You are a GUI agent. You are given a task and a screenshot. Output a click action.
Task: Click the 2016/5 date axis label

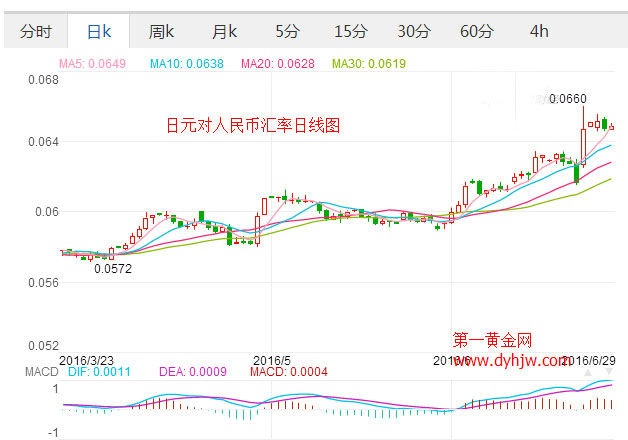(272, 360)
